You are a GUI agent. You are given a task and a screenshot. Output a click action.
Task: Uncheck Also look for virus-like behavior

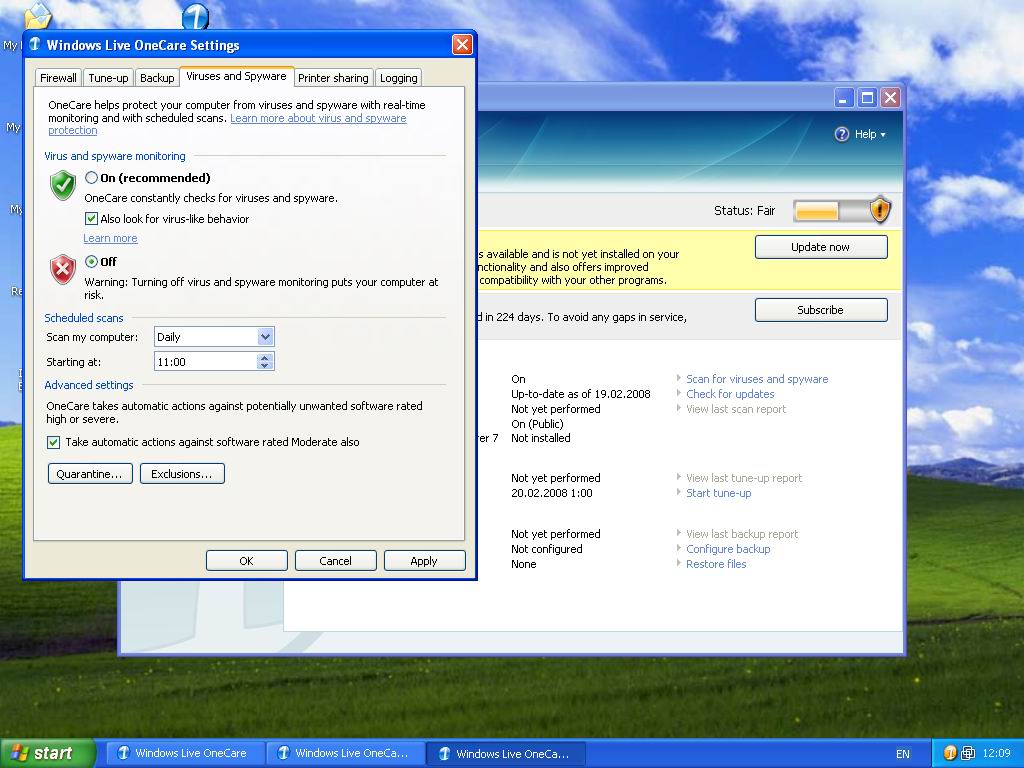point(92,219)
